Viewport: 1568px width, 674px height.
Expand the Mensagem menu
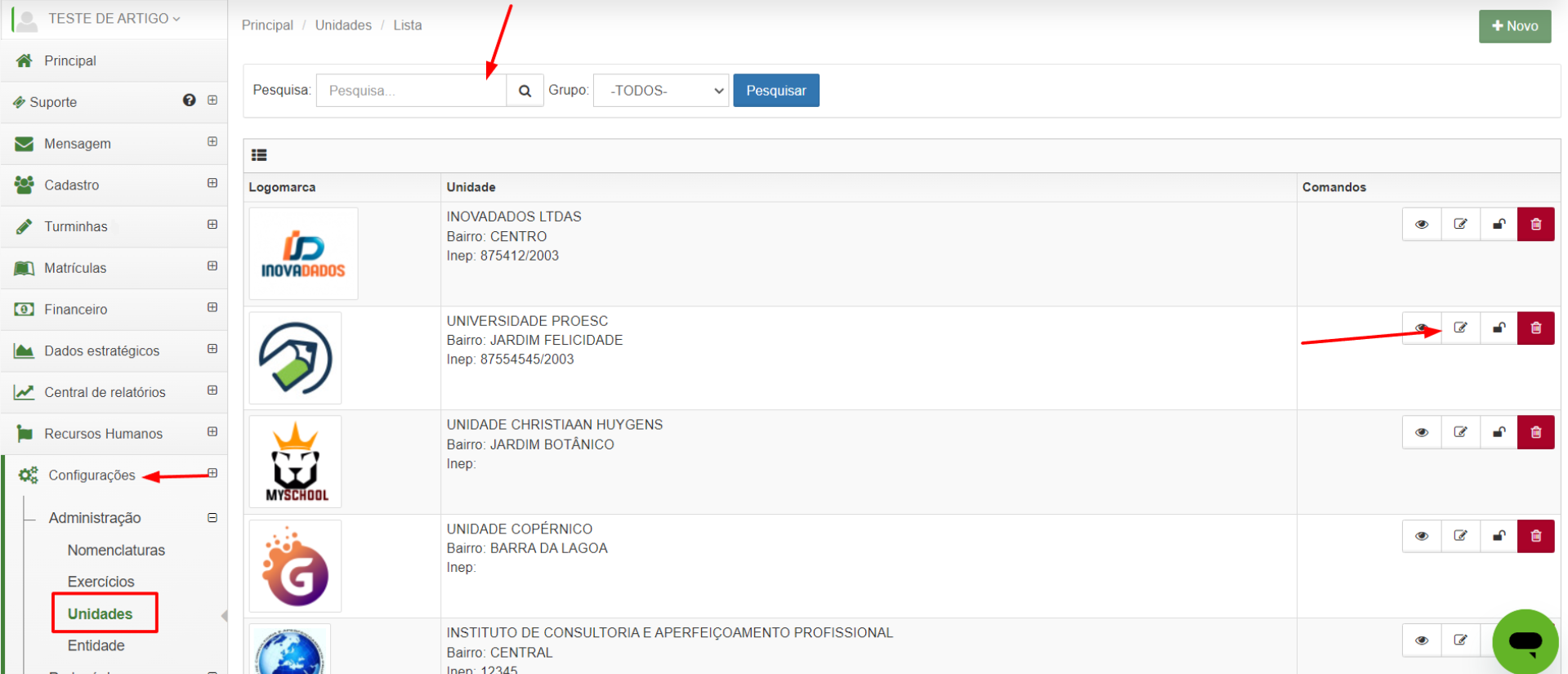212,141
